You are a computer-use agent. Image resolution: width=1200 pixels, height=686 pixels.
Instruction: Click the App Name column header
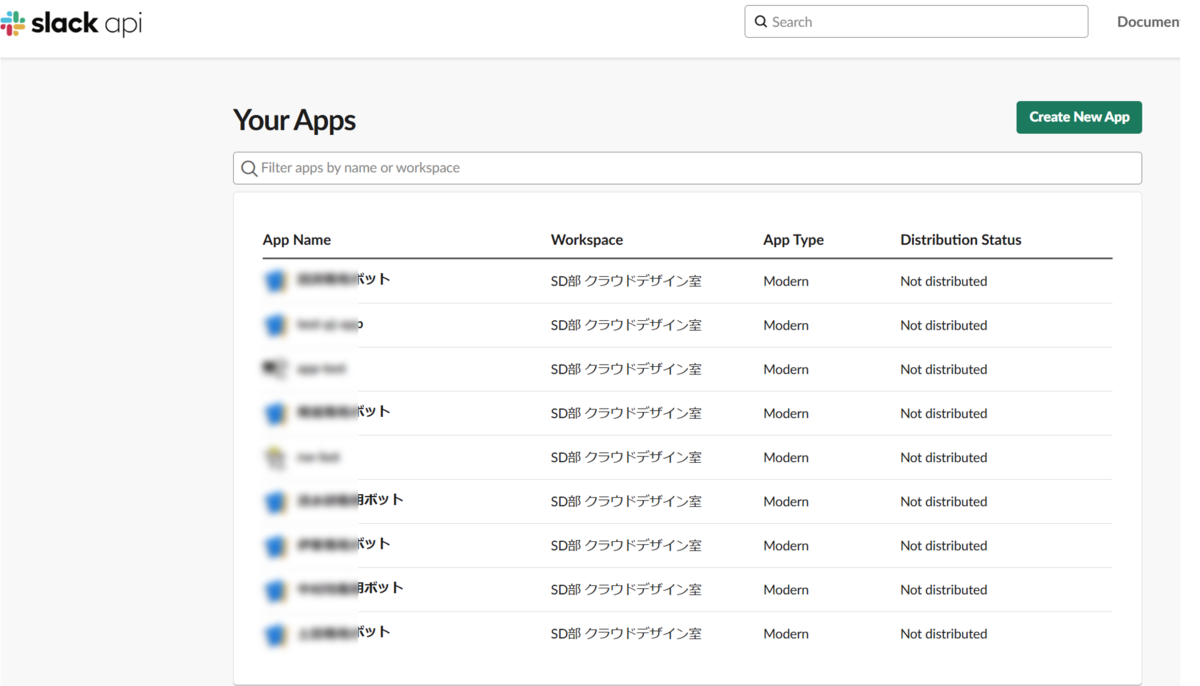click(x=297, y=240)
